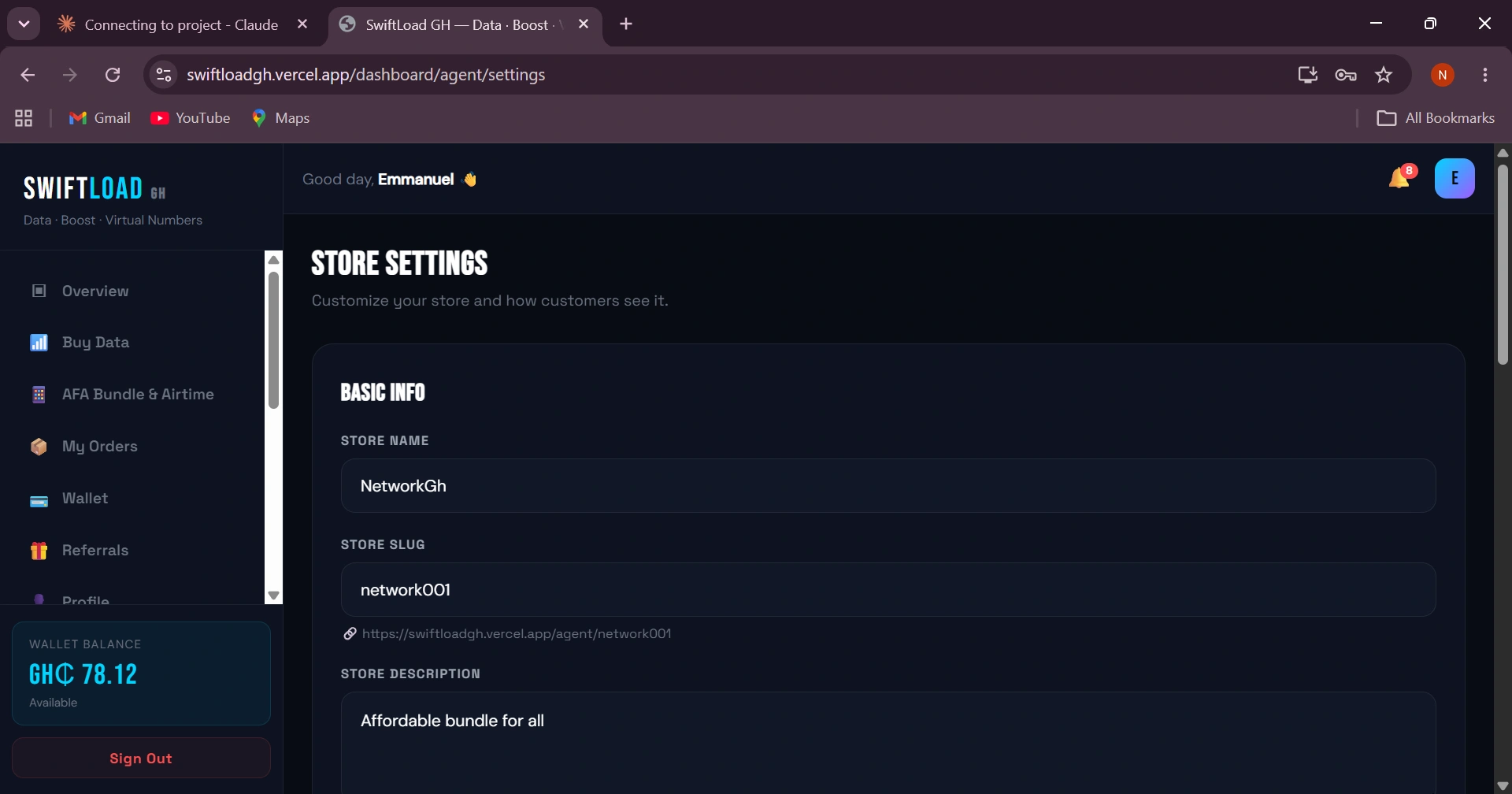Go back with browser back arrow
The image size is (1512, 794).
pyautogui.click(x=28, y=75)
